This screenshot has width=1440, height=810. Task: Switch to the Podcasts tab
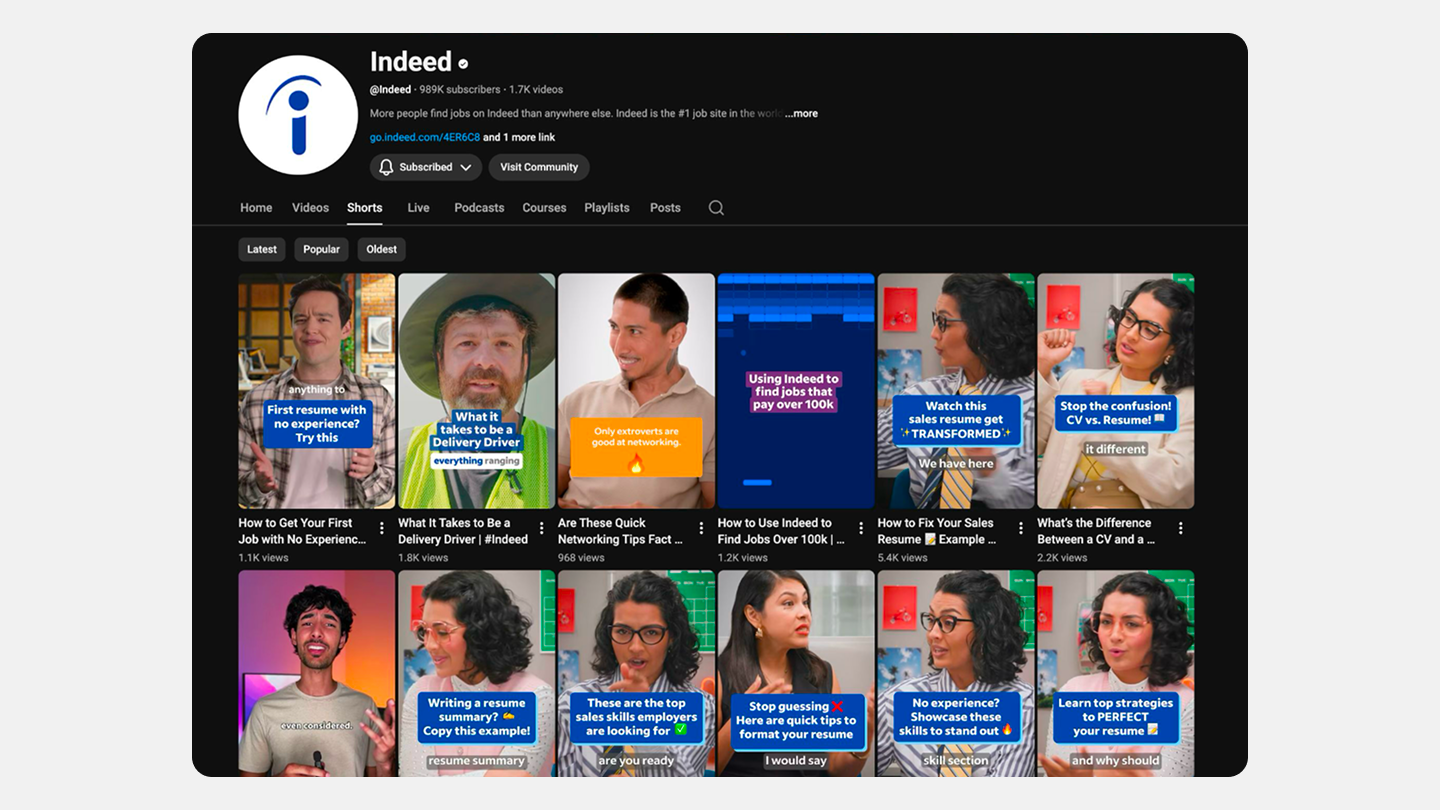click(478, 207)
